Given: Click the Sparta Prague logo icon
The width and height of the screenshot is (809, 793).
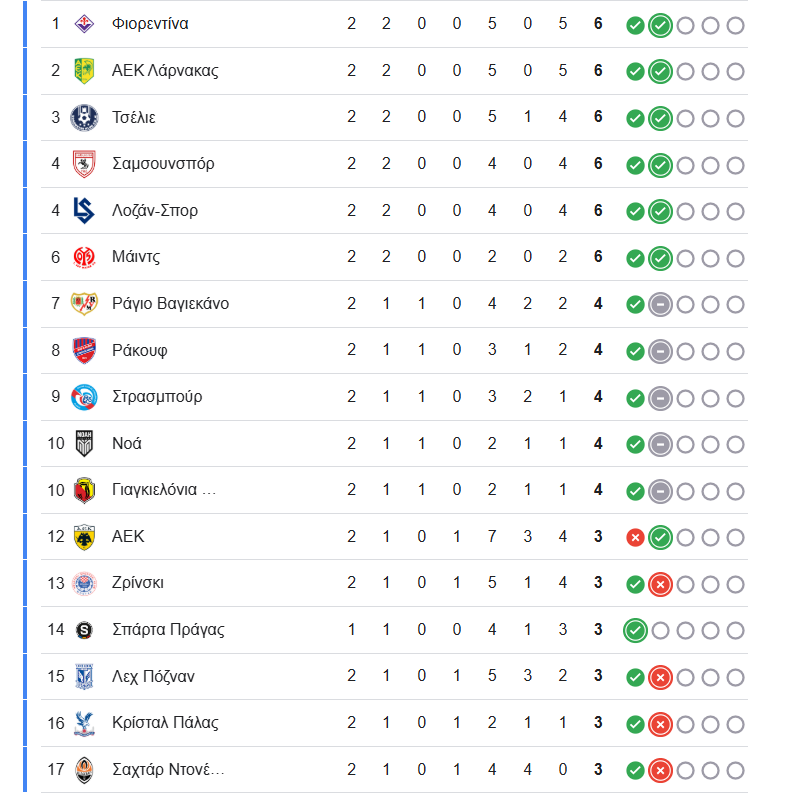Looking at the screenshot, I should [84, 630].
